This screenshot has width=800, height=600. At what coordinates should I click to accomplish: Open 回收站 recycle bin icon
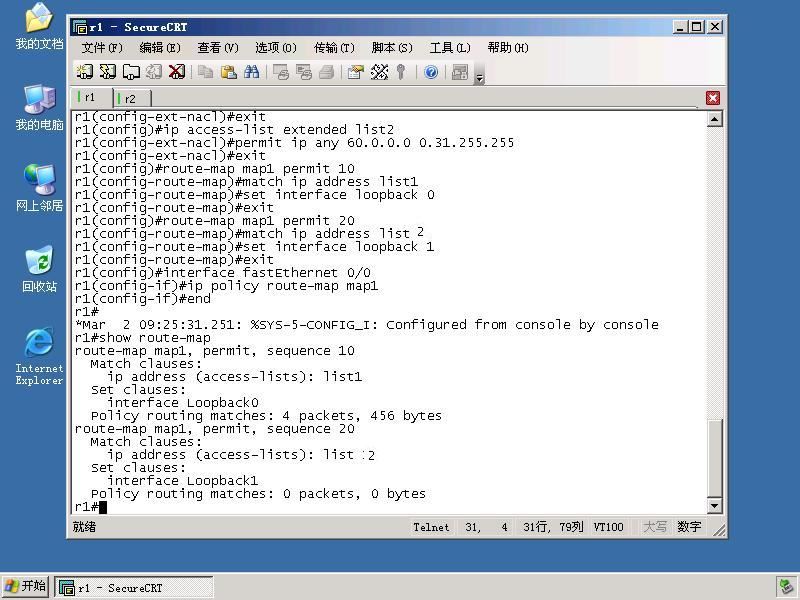pos(39,269)
